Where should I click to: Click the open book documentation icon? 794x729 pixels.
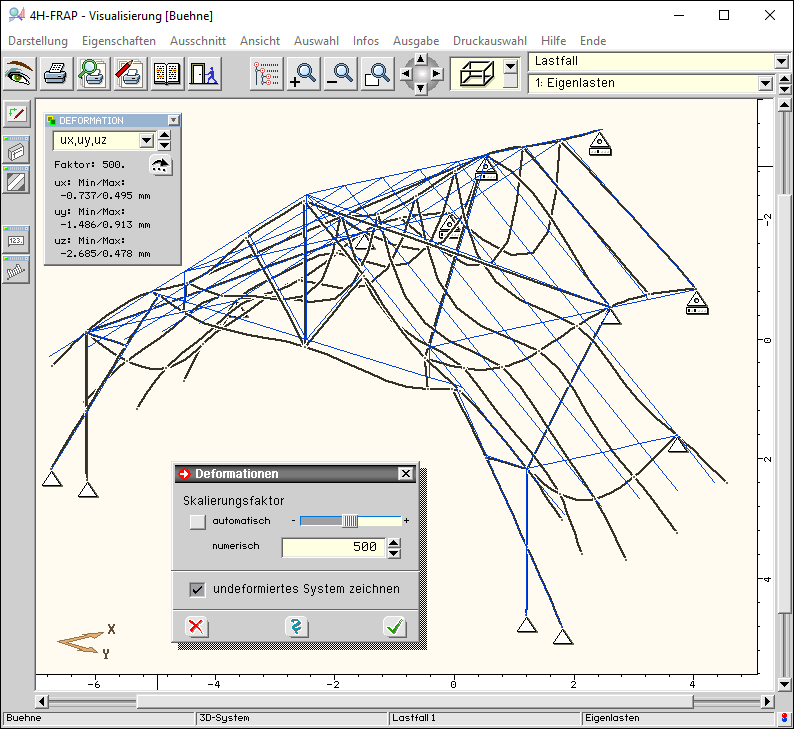coord(166,74)
